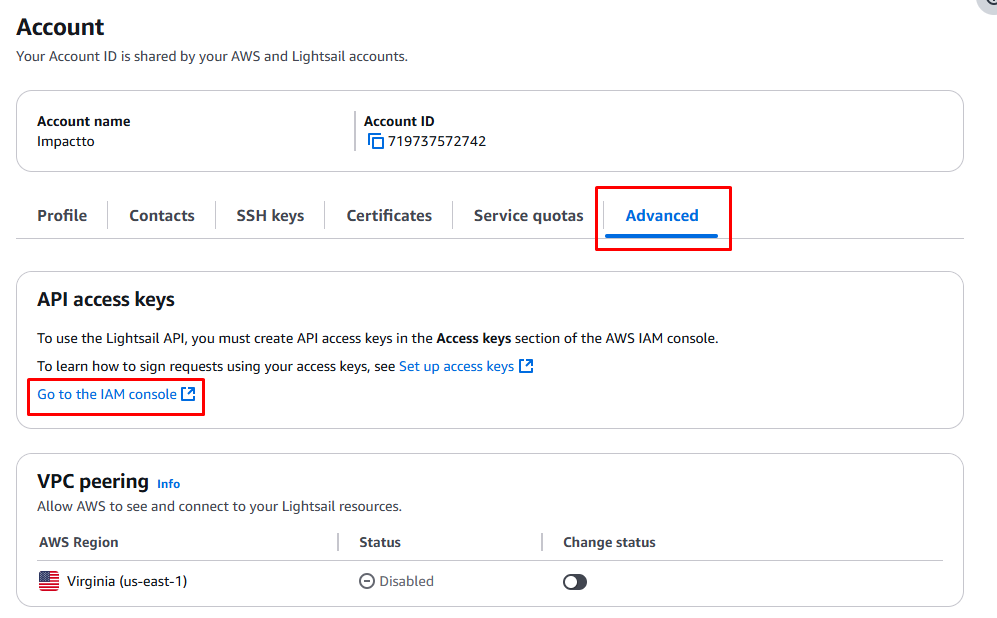This screenshot has height=618, width=997.
Task: Open the Info link next to VPC peering
Action: click(x=168, y=484)
